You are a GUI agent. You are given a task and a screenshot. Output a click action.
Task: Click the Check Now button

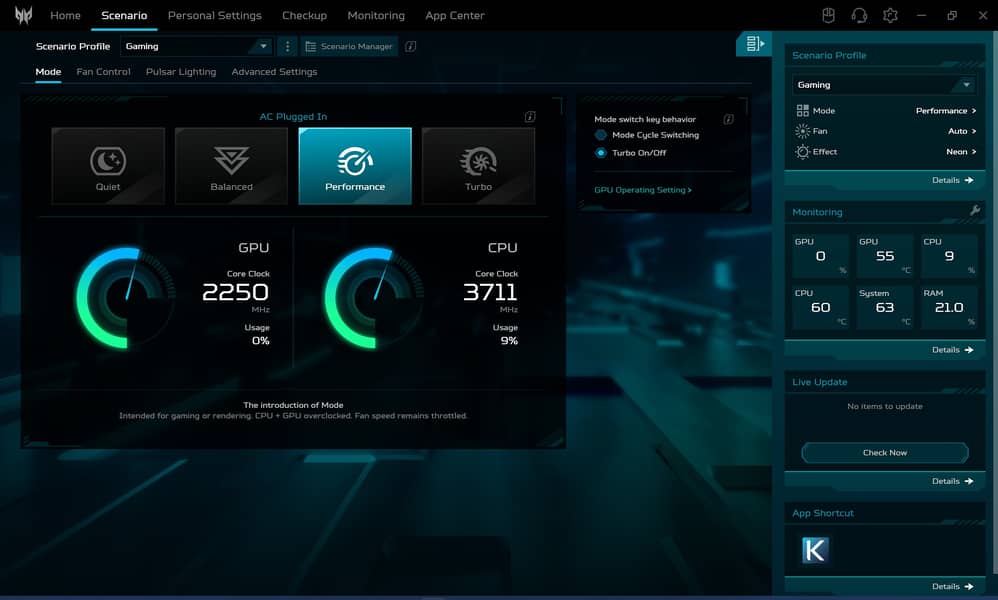(x=884, y=453)
